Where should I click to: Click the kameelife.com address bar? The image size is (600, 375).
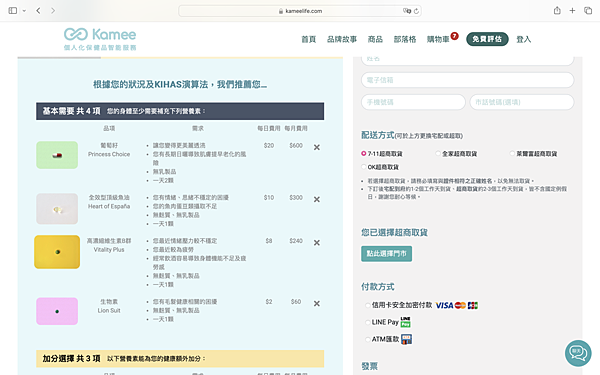click(300, 11)
